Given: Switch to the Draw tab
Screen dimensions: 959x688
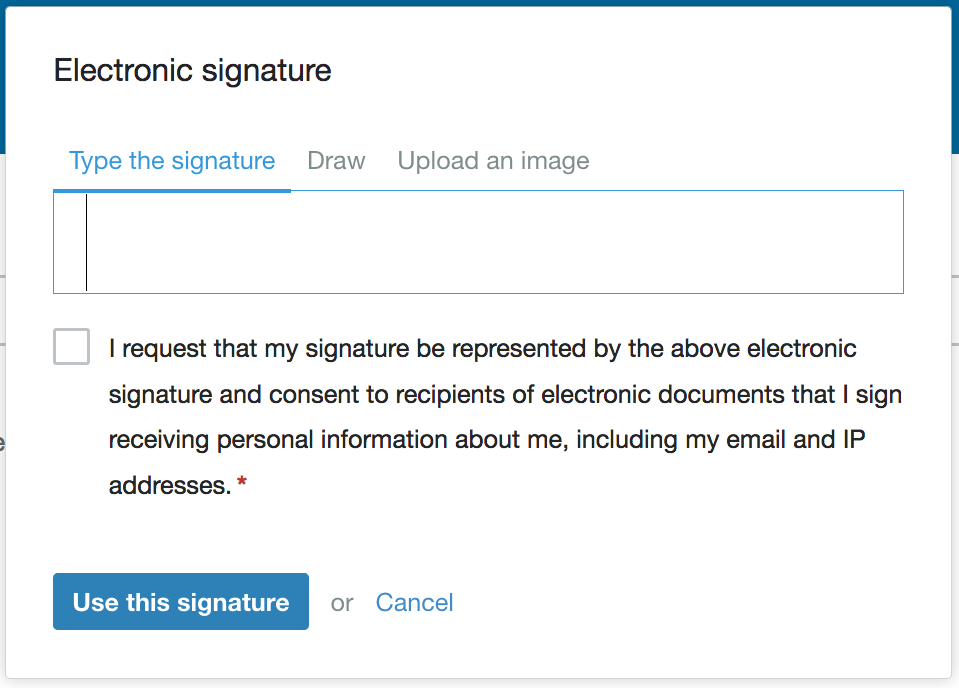Looking at the screenshot, I should tap(336, 160).
